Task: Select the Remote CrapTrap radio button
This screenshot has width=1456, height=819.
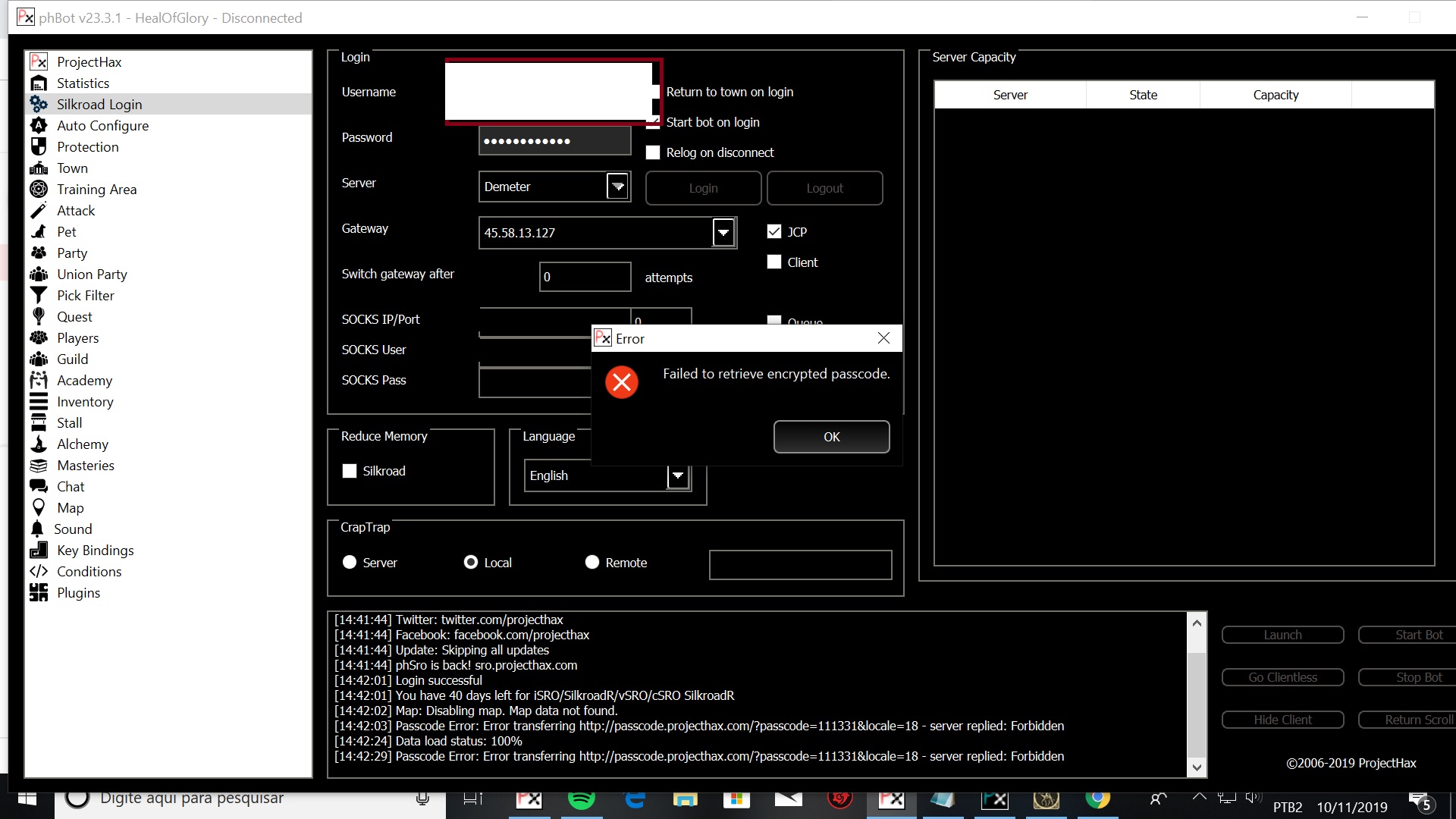Action: click(592, 562)
